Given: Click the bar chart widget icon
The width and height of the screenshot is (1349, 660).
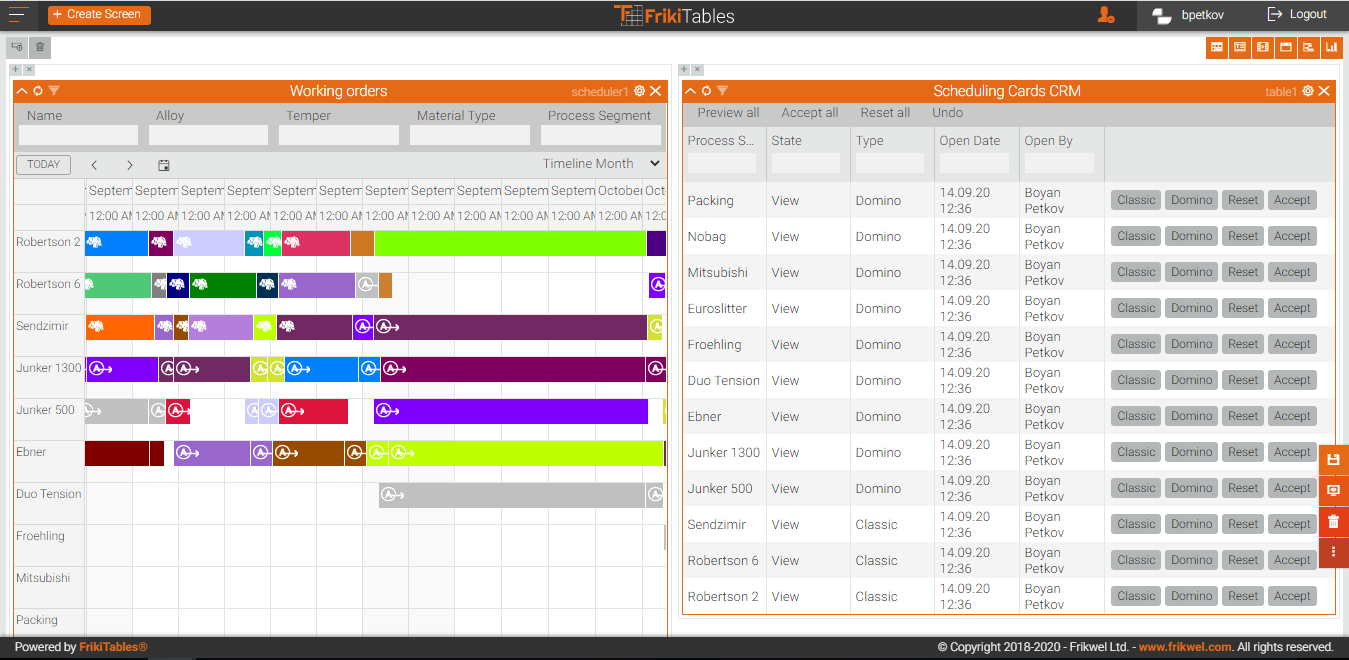Looking at the screenshot, I should pos(1331,47).
